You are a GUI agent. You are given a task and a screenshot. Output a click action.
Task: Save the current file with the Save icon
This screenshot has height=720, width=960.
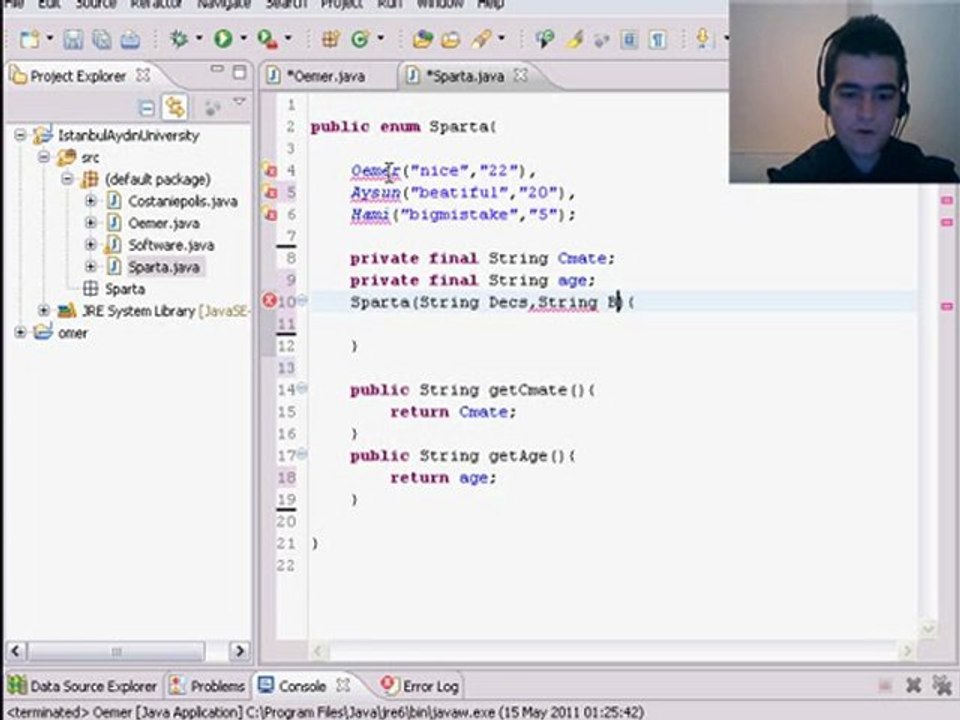pyautogui.click(x=73, y=40)
